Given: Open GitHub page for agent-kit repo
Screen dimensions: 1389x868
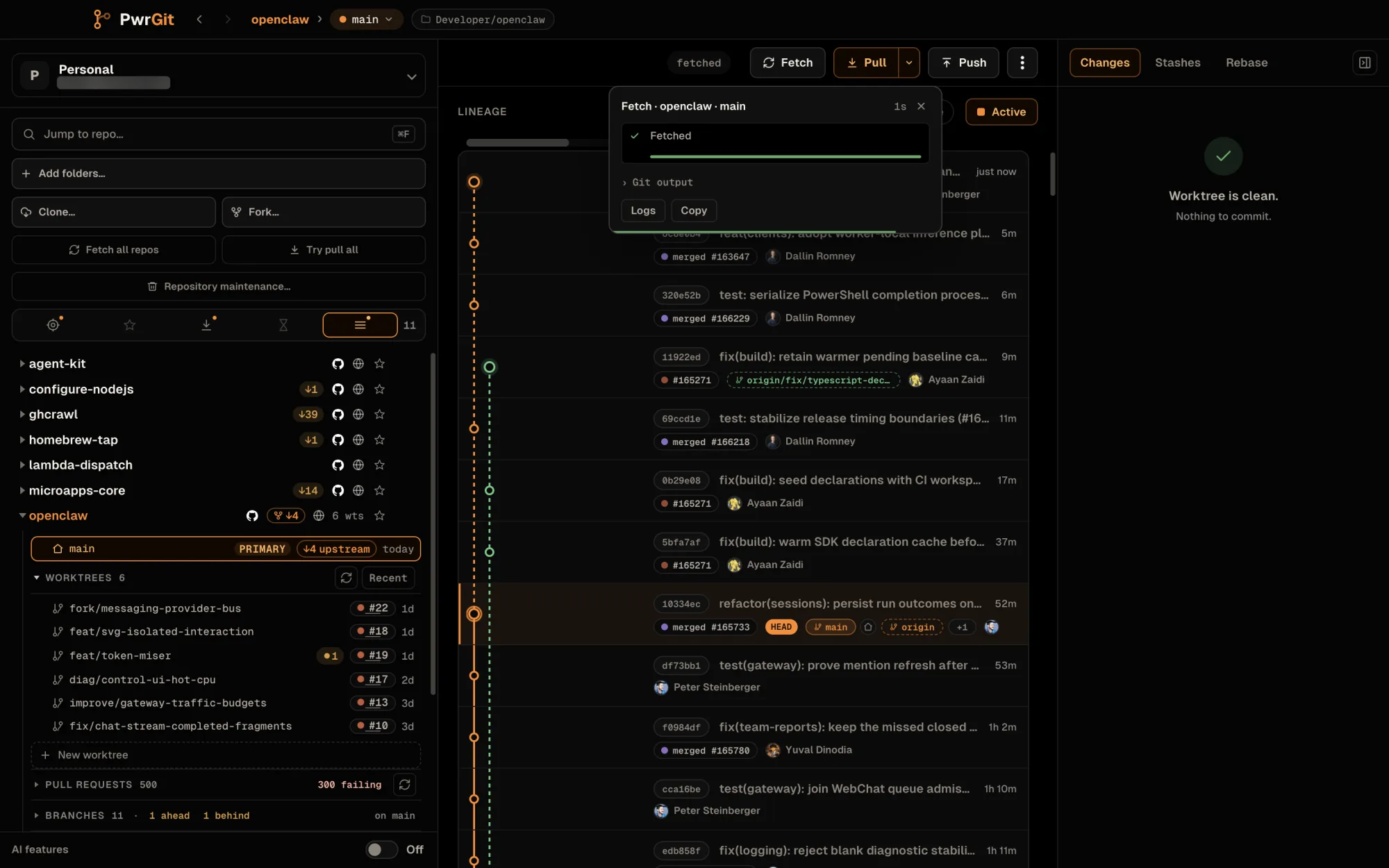Looking at the screenshot, I should [338, 364].
